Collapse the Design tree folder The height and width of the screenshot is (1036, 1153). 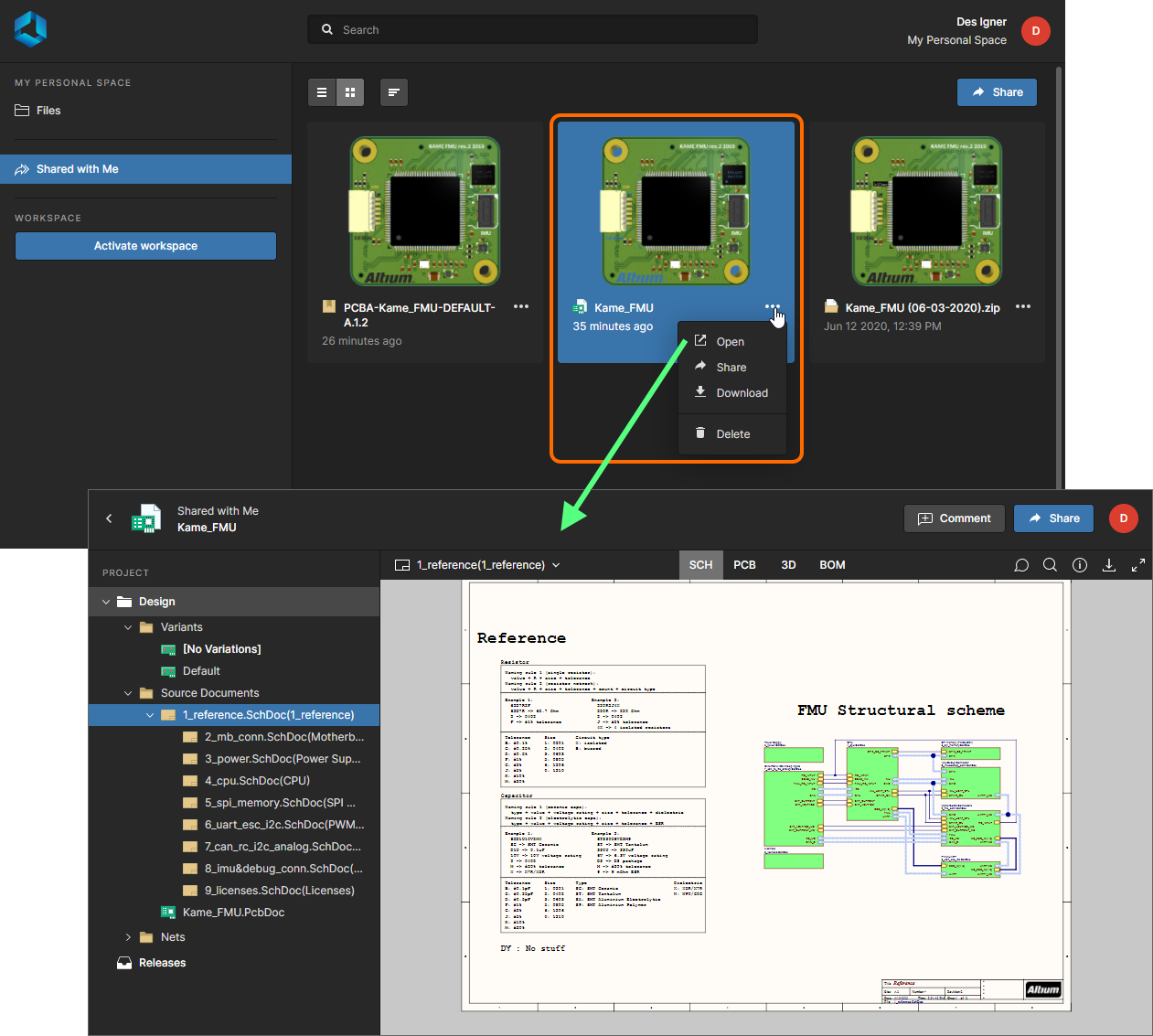106,602
